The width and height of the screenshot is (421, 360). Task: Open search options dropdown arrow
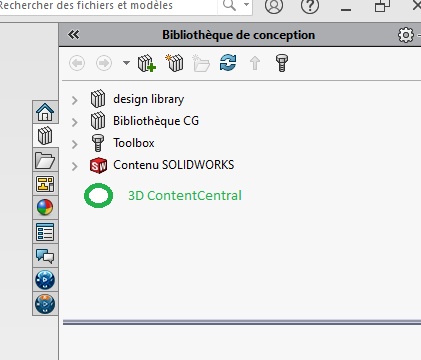pos(246,5)
